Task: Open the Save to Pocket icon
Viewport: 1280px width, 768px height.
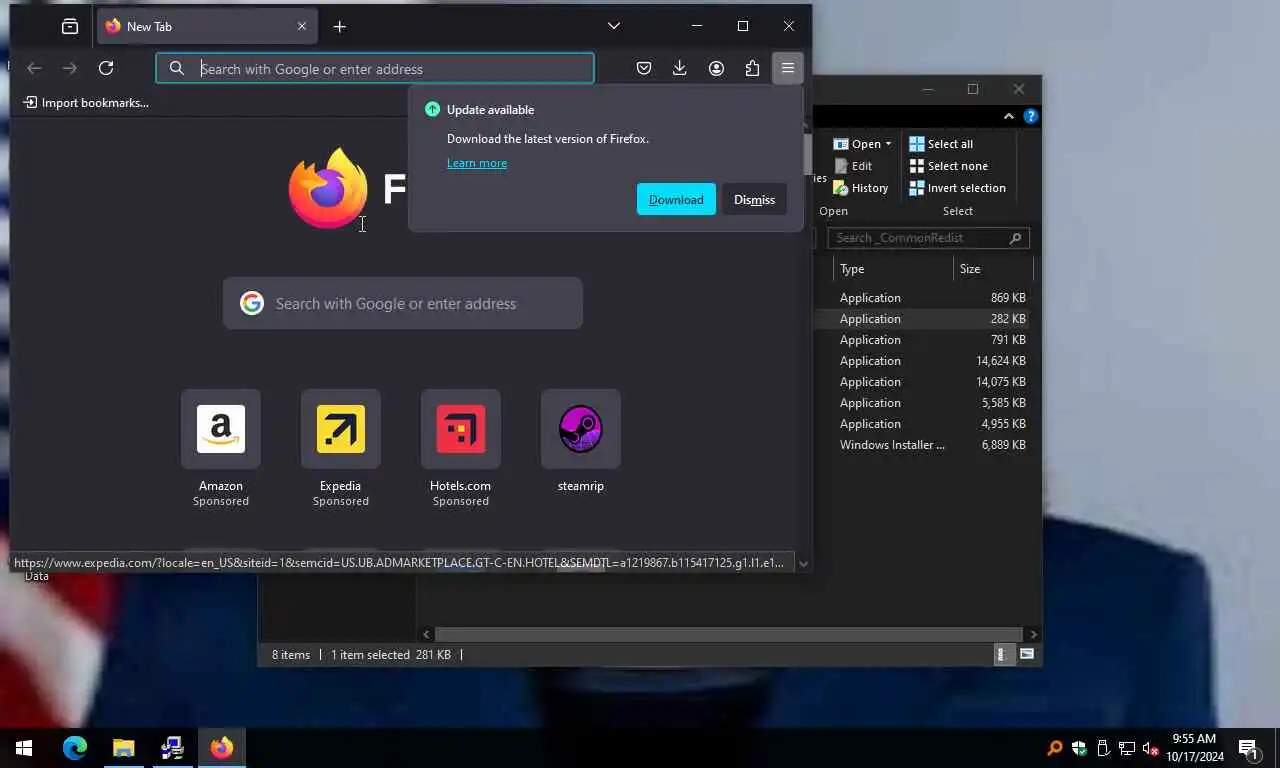Action: click(644, 69)
